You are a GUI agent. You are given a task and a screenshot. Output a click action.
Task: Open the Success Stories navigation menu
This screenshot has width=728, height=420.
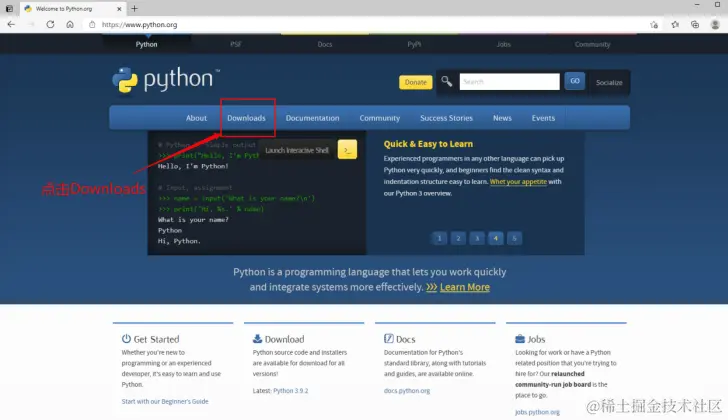pos(446,118)
